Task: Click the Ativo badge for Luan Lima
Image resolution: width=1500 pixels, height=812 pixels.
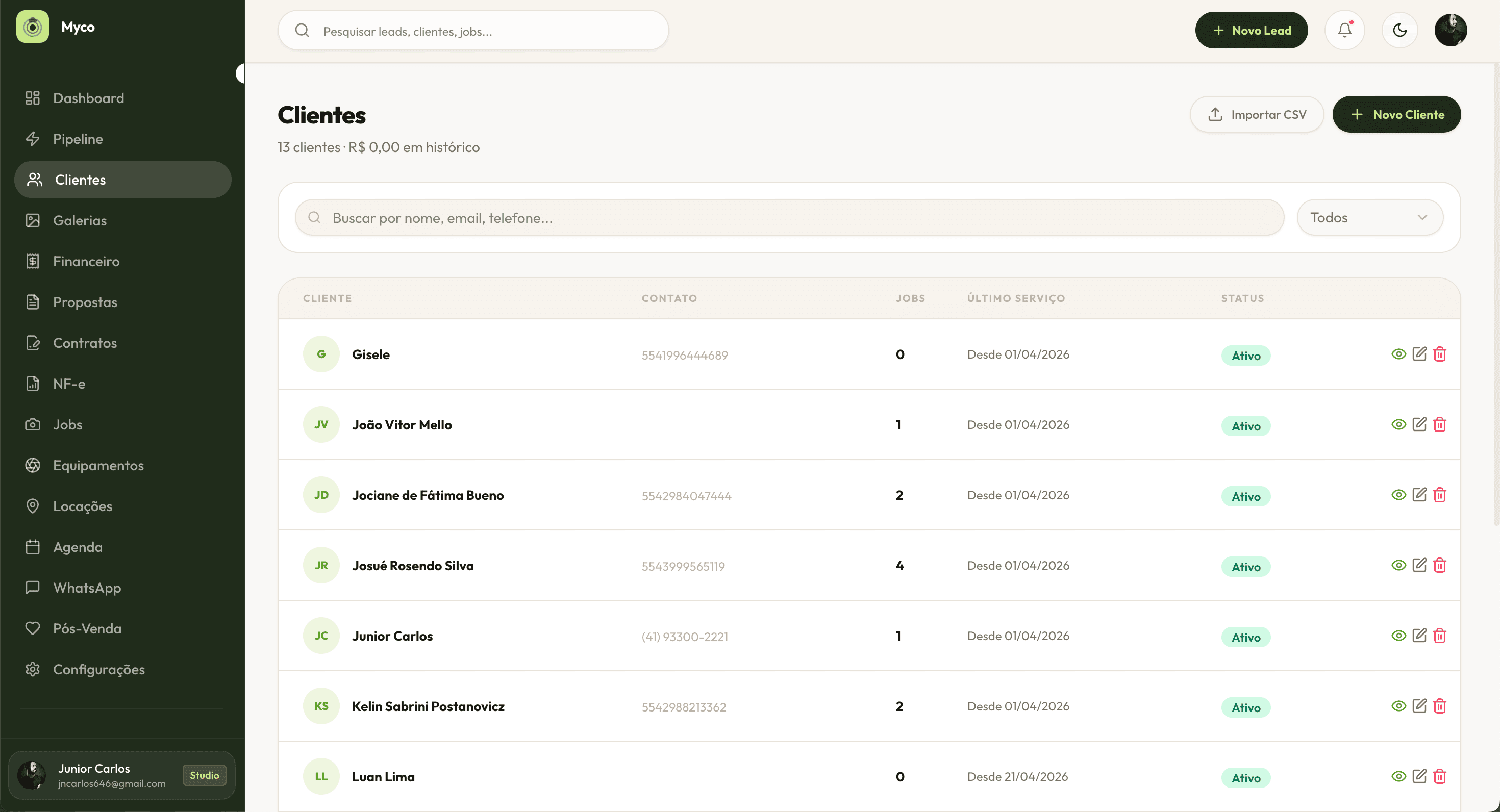Action: click(x=1245, y=778)
